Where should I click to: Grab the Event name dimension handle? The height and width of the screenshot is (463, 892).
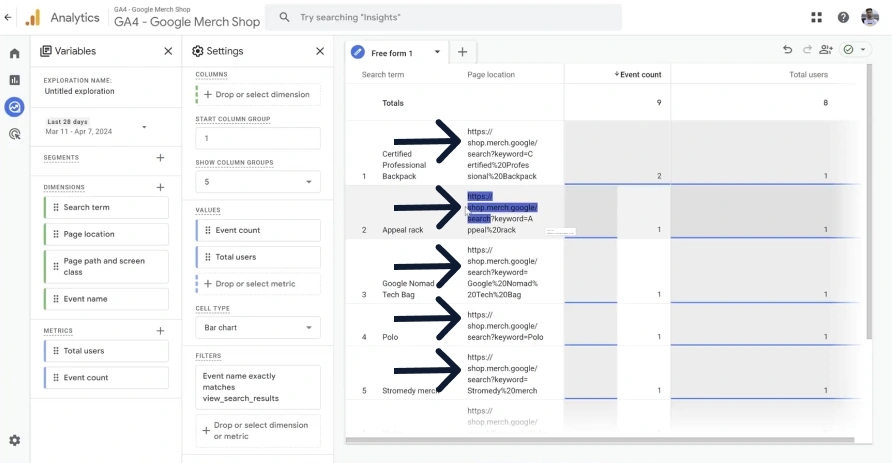56,299
